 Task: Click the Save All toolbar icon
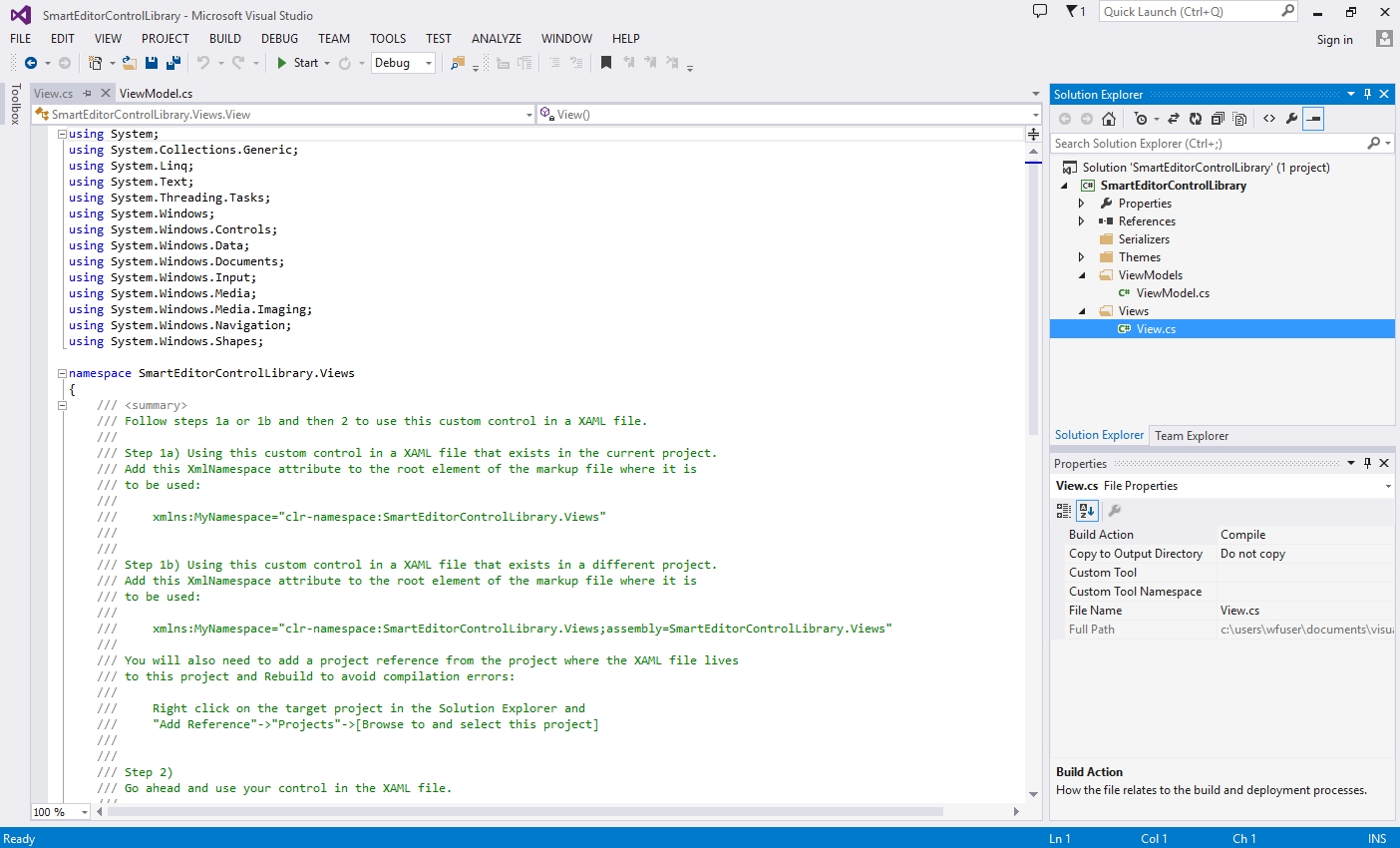click(x=173, y=63)
